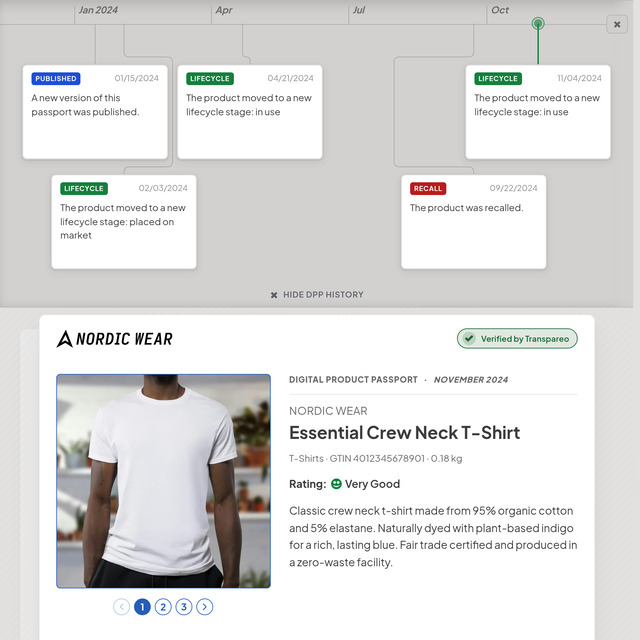Click the LIFECYCLE badge dated 04/21/2024
640x640 pixels.
point(210,78)
